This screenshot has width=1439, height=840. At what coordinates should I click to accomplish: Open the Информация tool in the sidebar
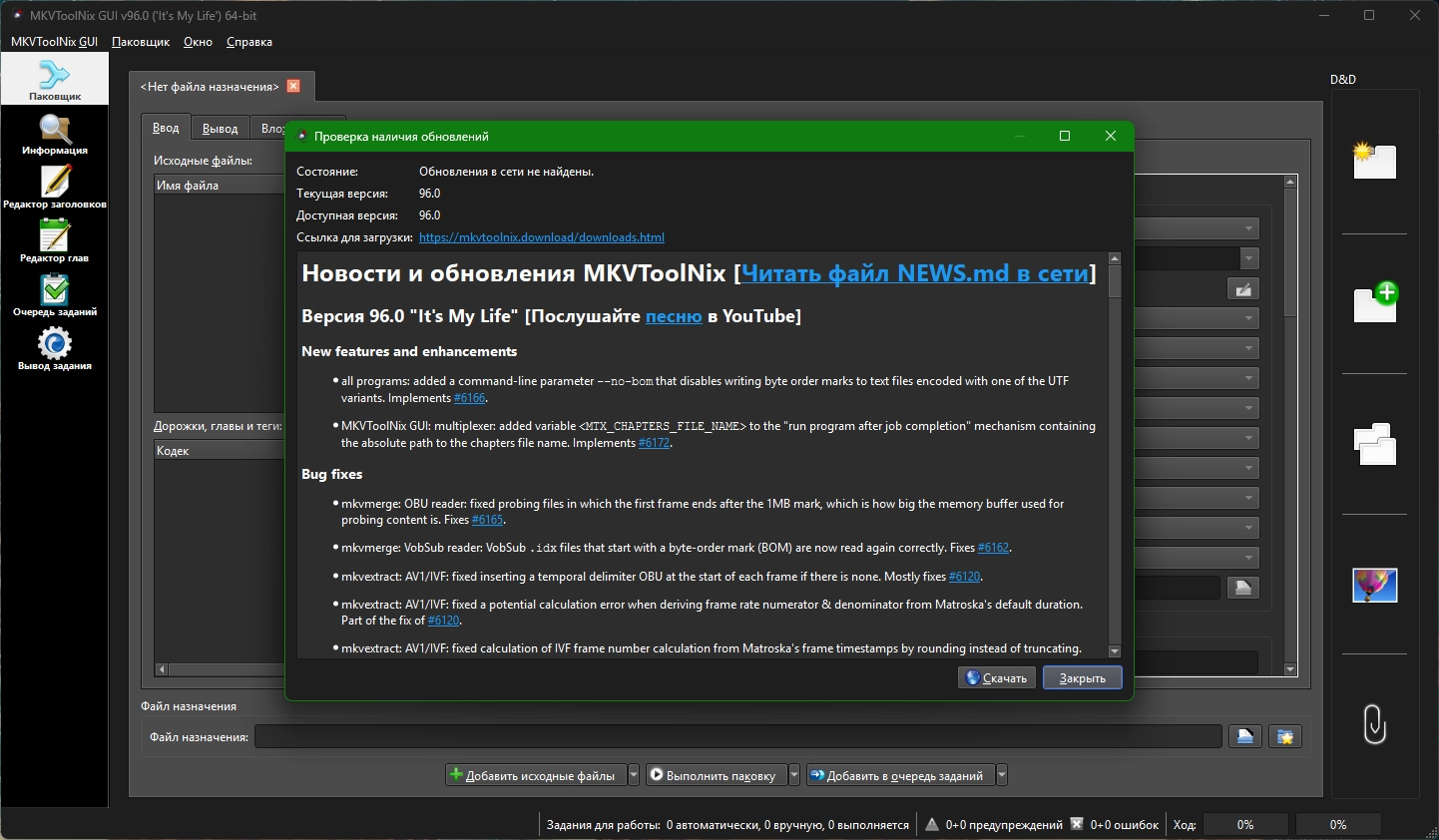[55, 134]
